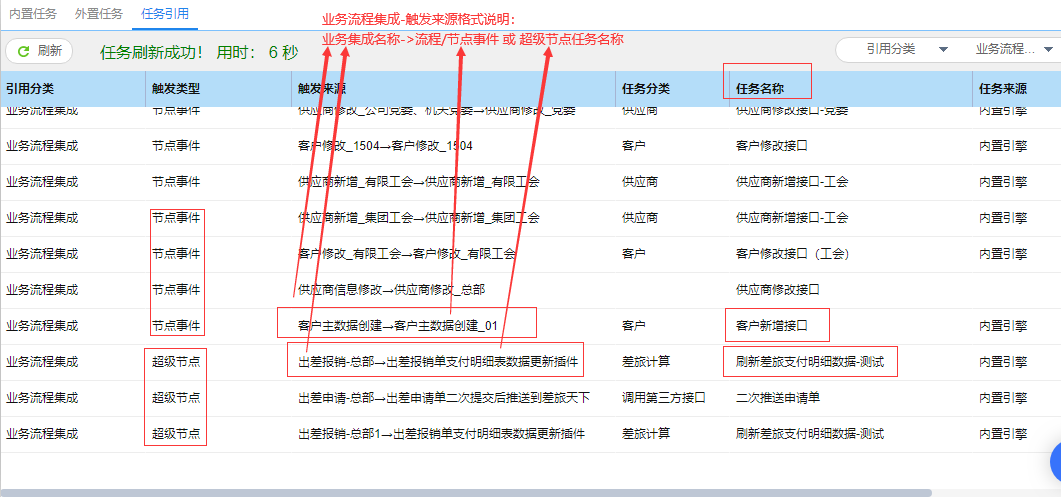
Task: Click 业务流程集成 in the 出差申请-总部 row
Action: coord(42,398)
